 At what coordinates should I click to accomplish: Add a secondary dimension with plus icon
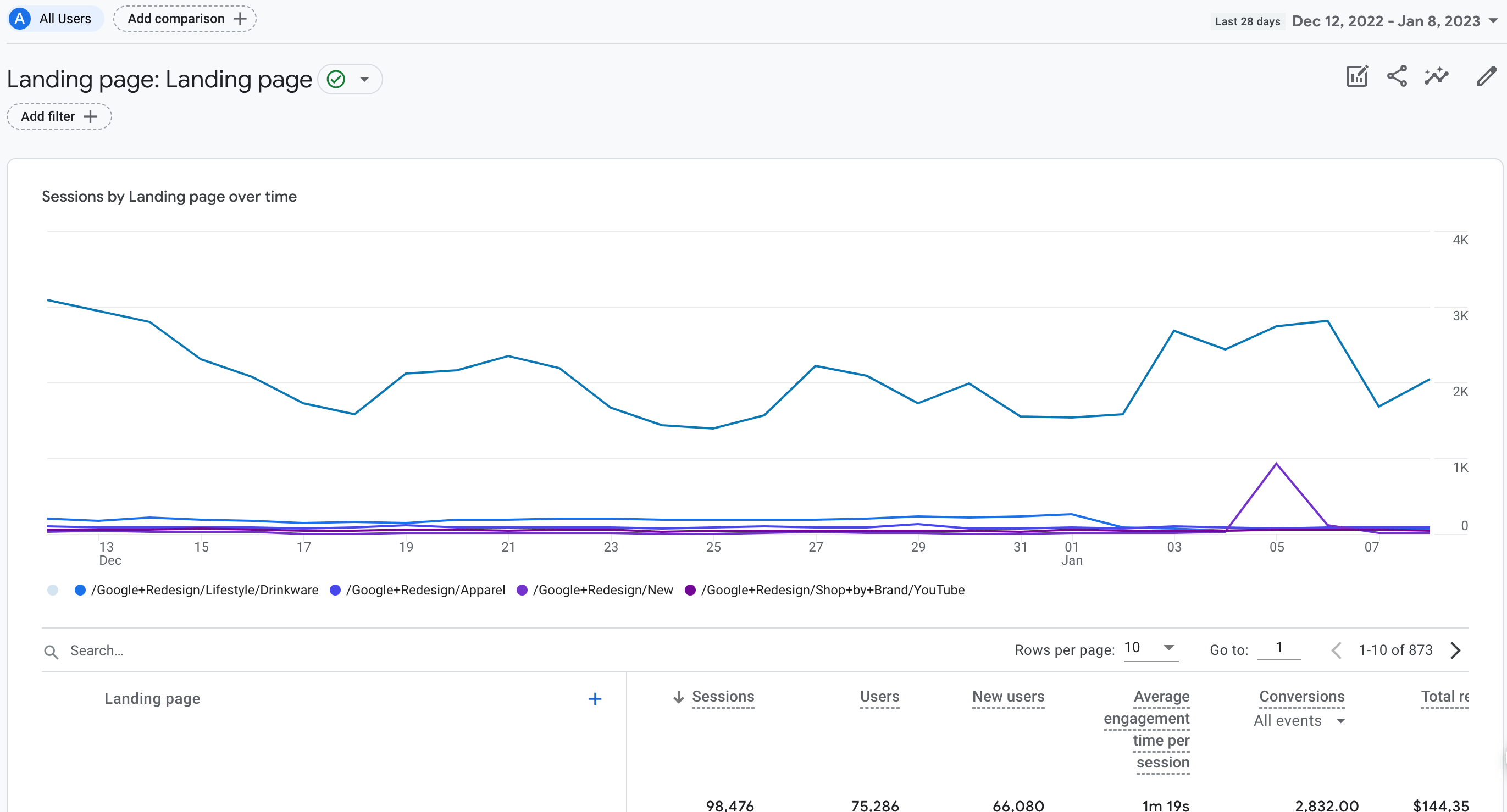[x=595, y=699]
